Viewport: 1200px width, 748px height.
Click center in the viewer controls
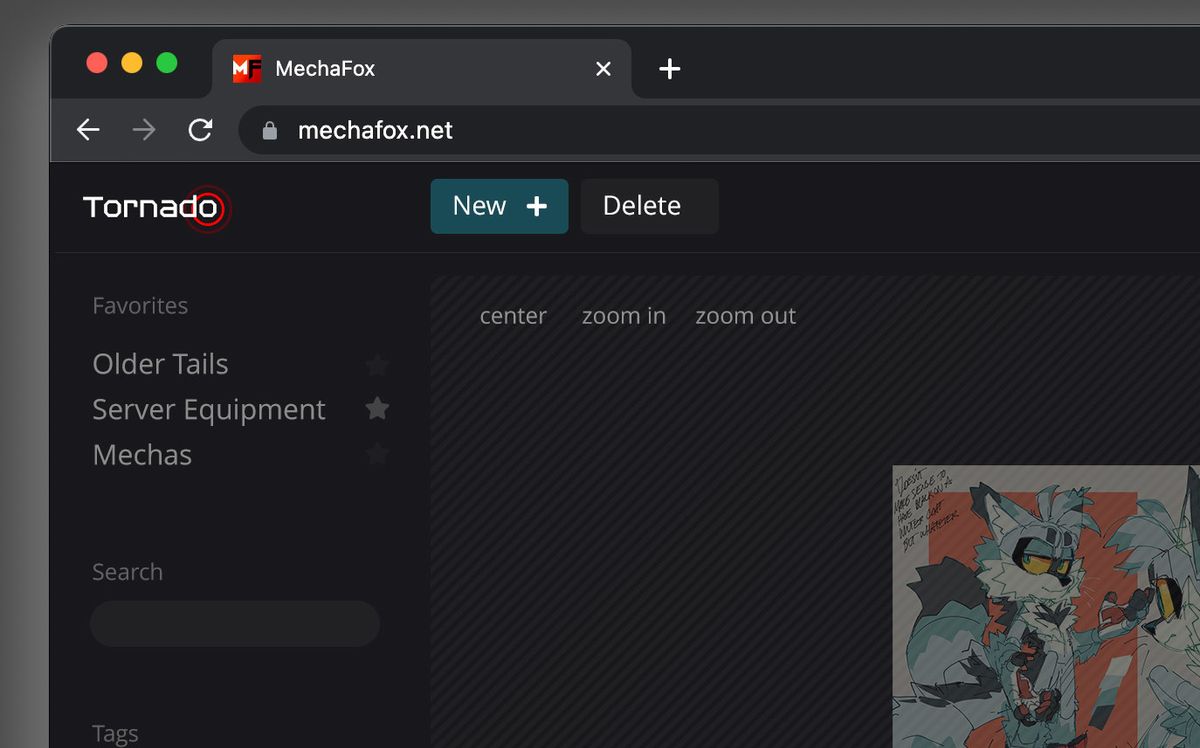tap(513, 316)
